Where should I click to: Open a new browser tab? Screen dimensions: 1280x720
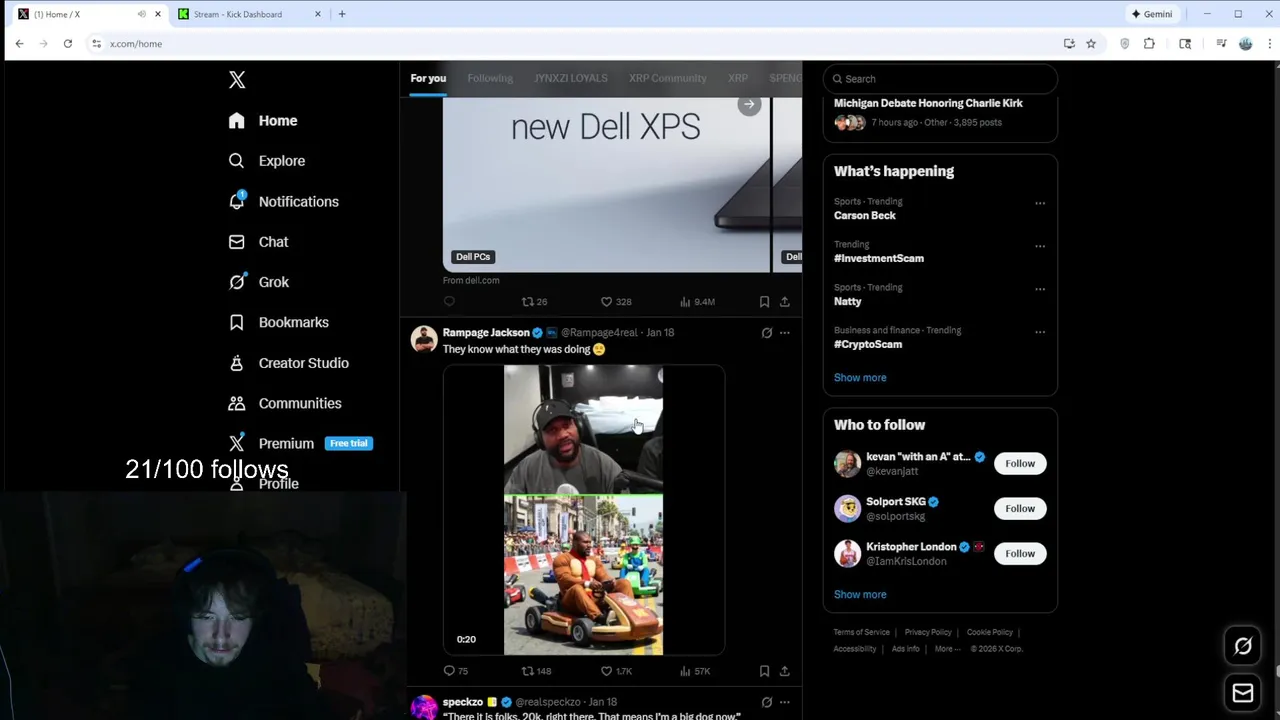342,14
